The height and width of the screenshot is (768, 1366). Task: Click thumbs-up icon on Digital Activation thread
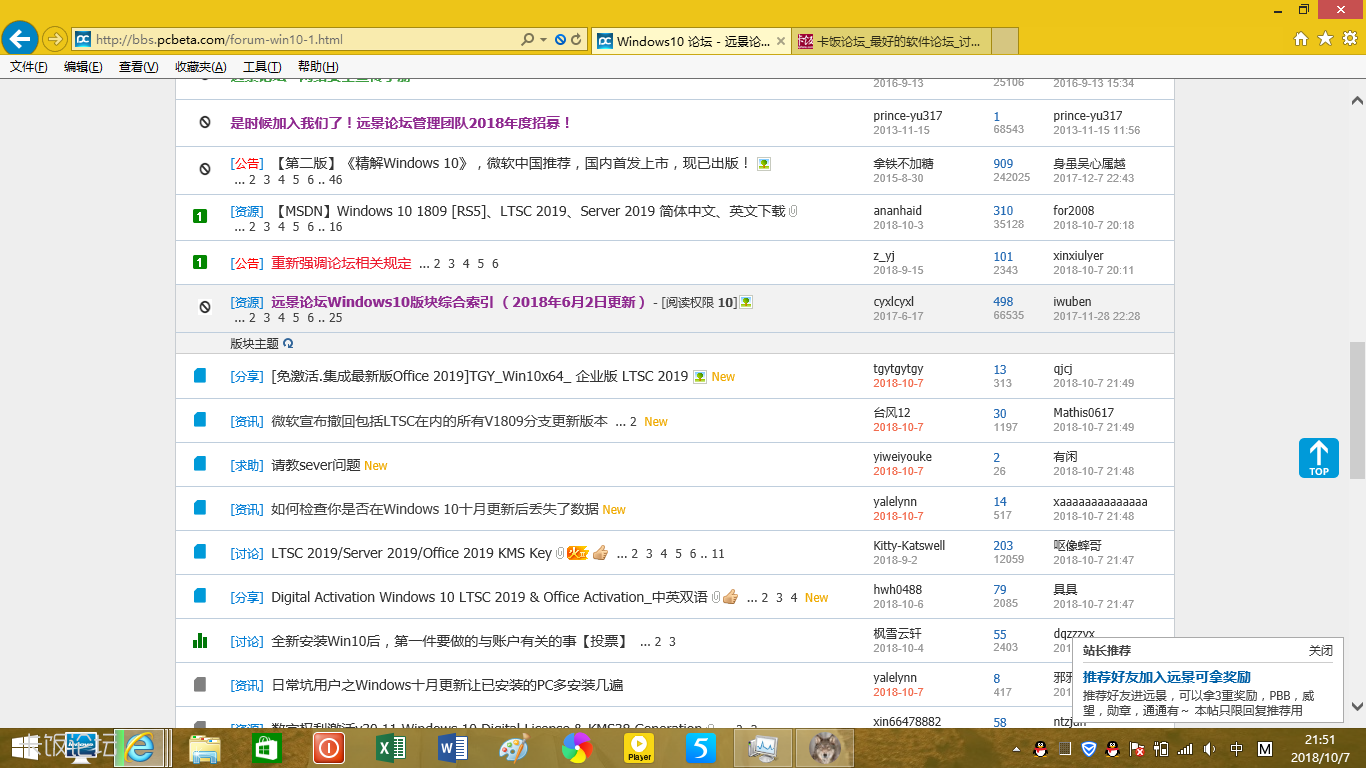pos(730,597)
